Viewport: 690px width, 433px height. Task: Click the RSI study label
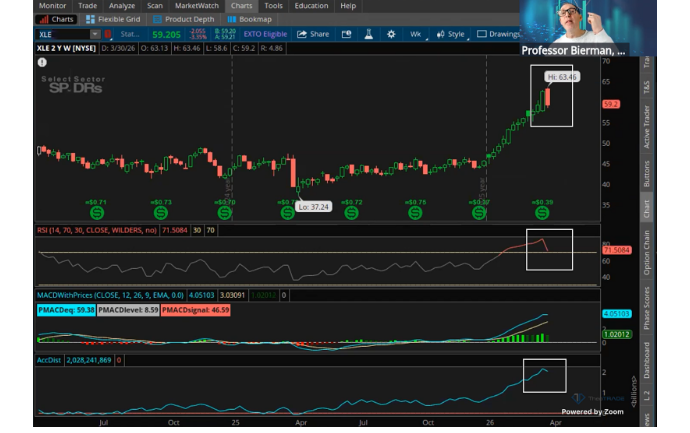[97, 230]
